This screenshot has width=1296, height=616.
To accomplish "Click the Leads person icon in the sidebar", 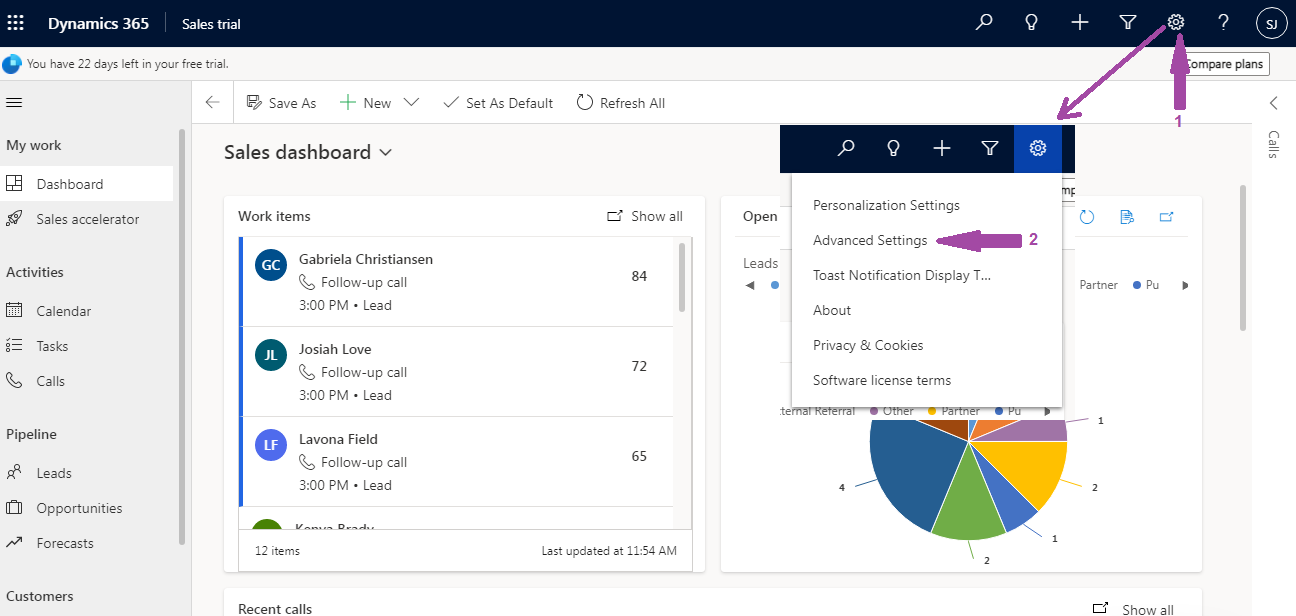I will (14, 473).
